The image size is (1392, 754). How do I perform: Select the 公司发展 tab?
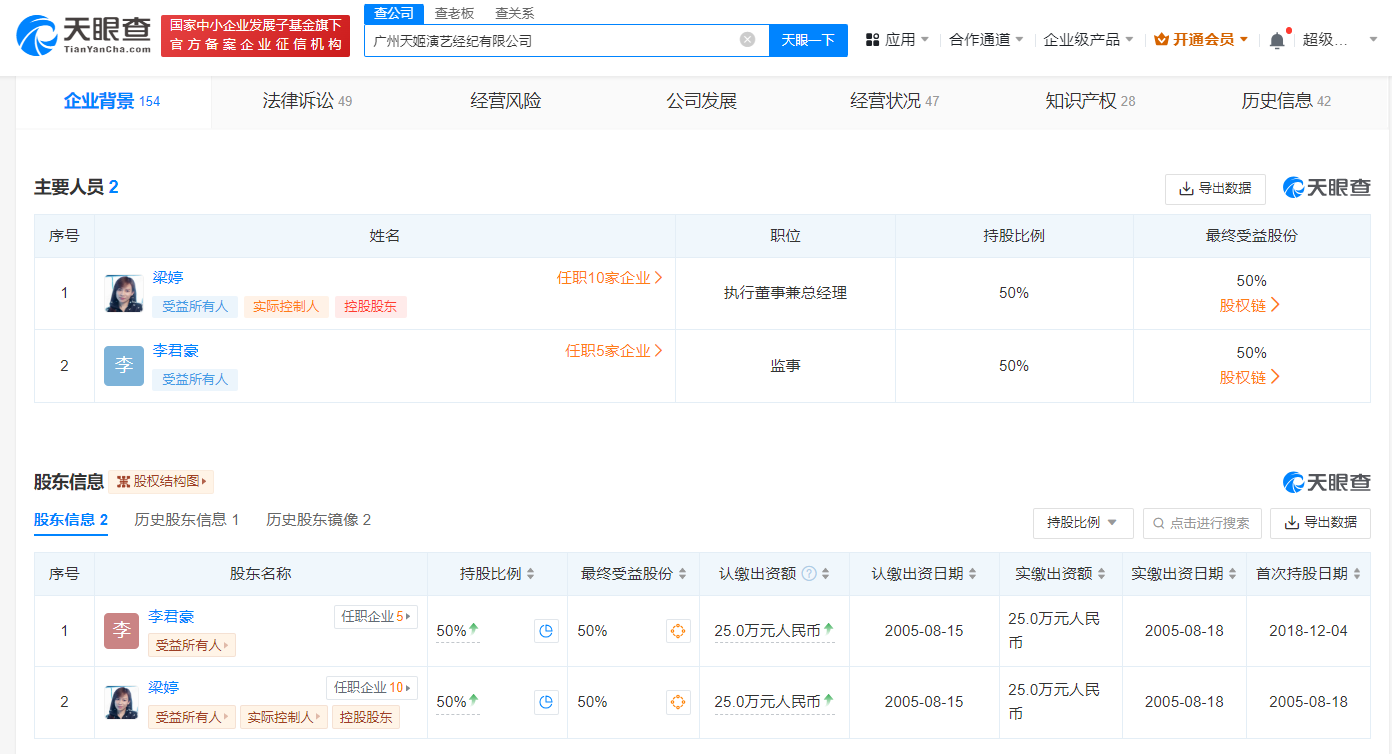point(701,101)
